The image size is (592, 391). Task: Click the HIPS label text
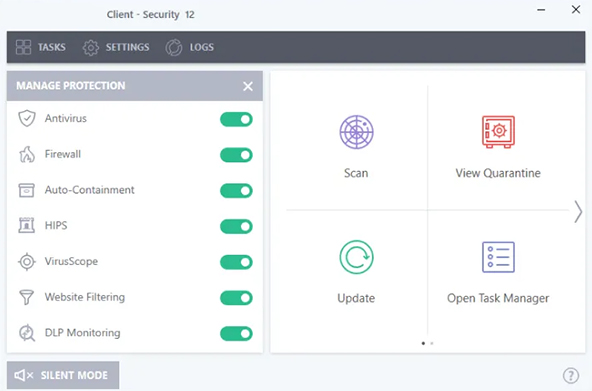pos(56,226)
